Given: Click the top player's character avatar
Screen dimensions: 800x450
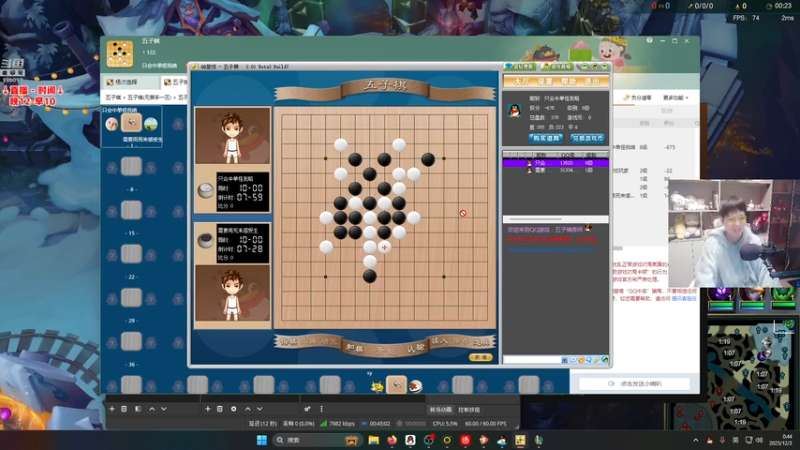Looking at the screenshot, I should coord(232,136).
